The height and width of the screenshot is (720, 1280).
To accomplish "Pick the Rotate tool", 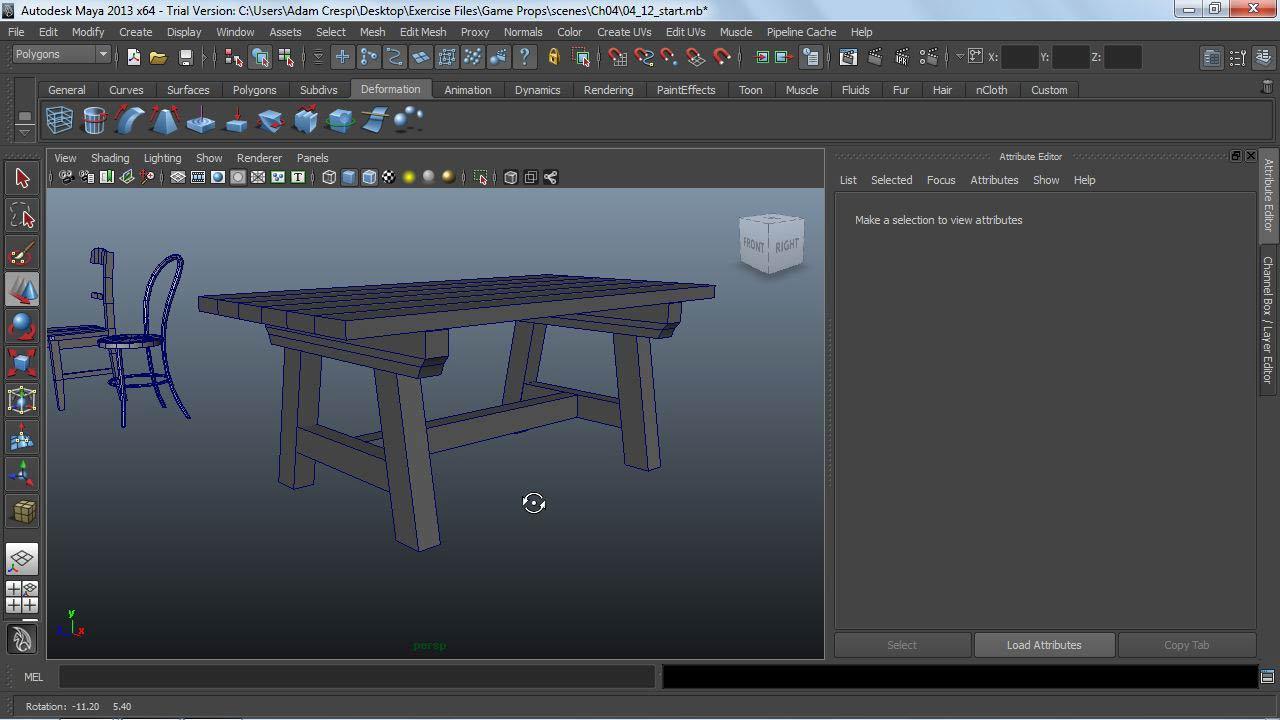I will (x=22, y=327).
